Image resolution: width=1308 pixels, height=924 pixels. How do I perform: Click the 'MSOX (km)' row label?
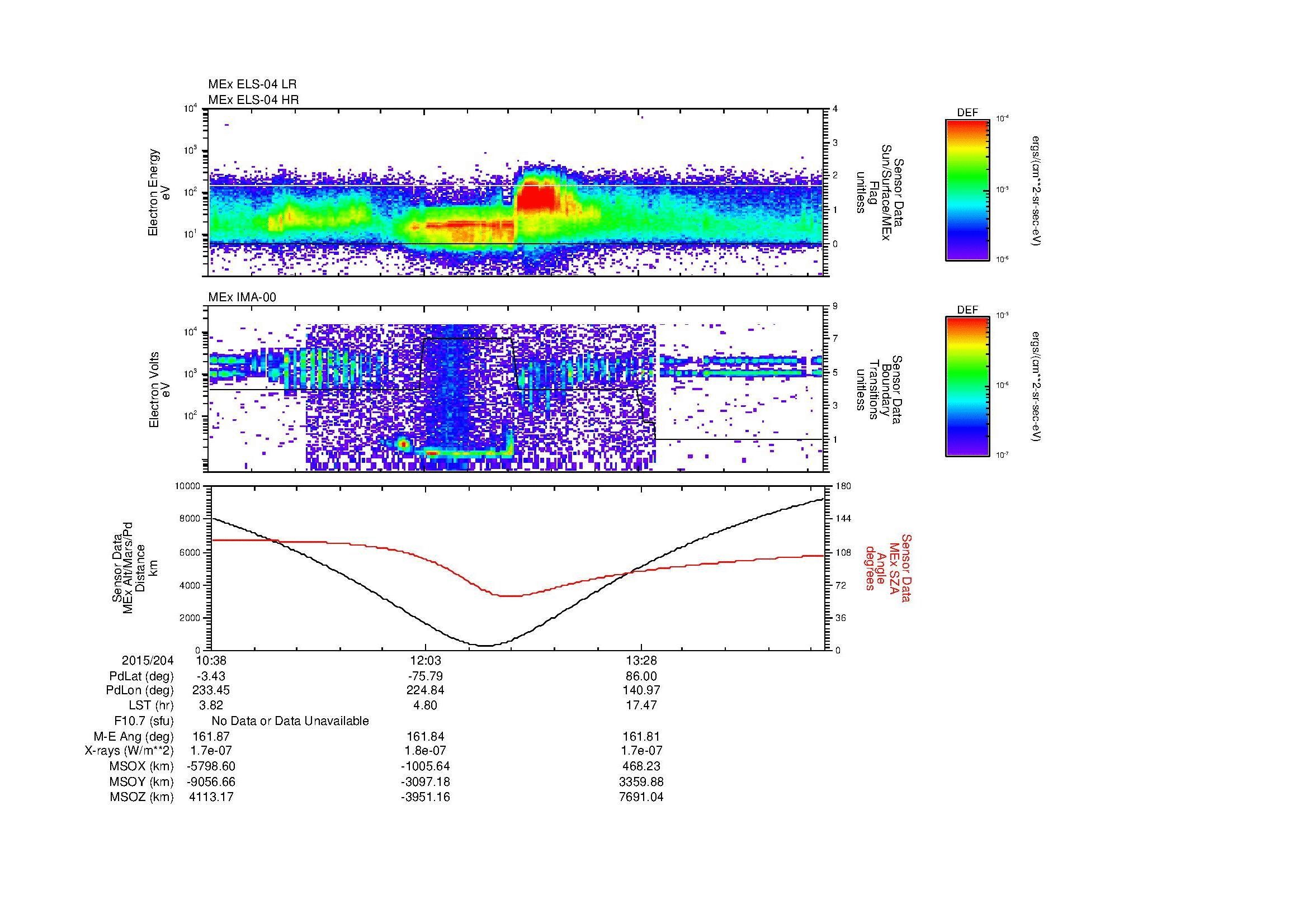tap(142, 766)
